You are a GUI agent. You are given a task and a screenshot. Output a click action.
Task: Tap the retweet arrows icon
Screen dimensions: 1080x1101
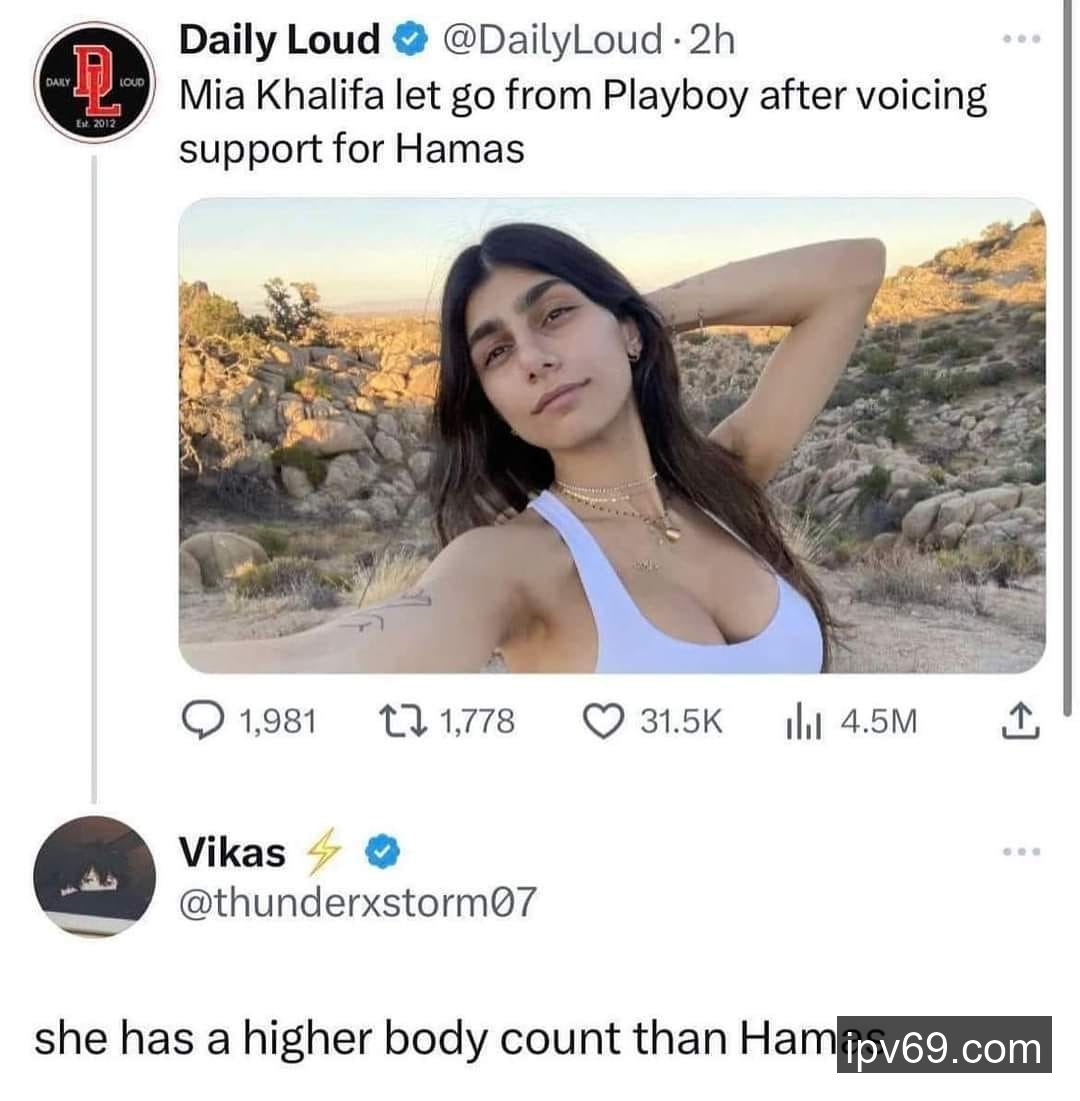pyautogui.click(x=402, y=721)
